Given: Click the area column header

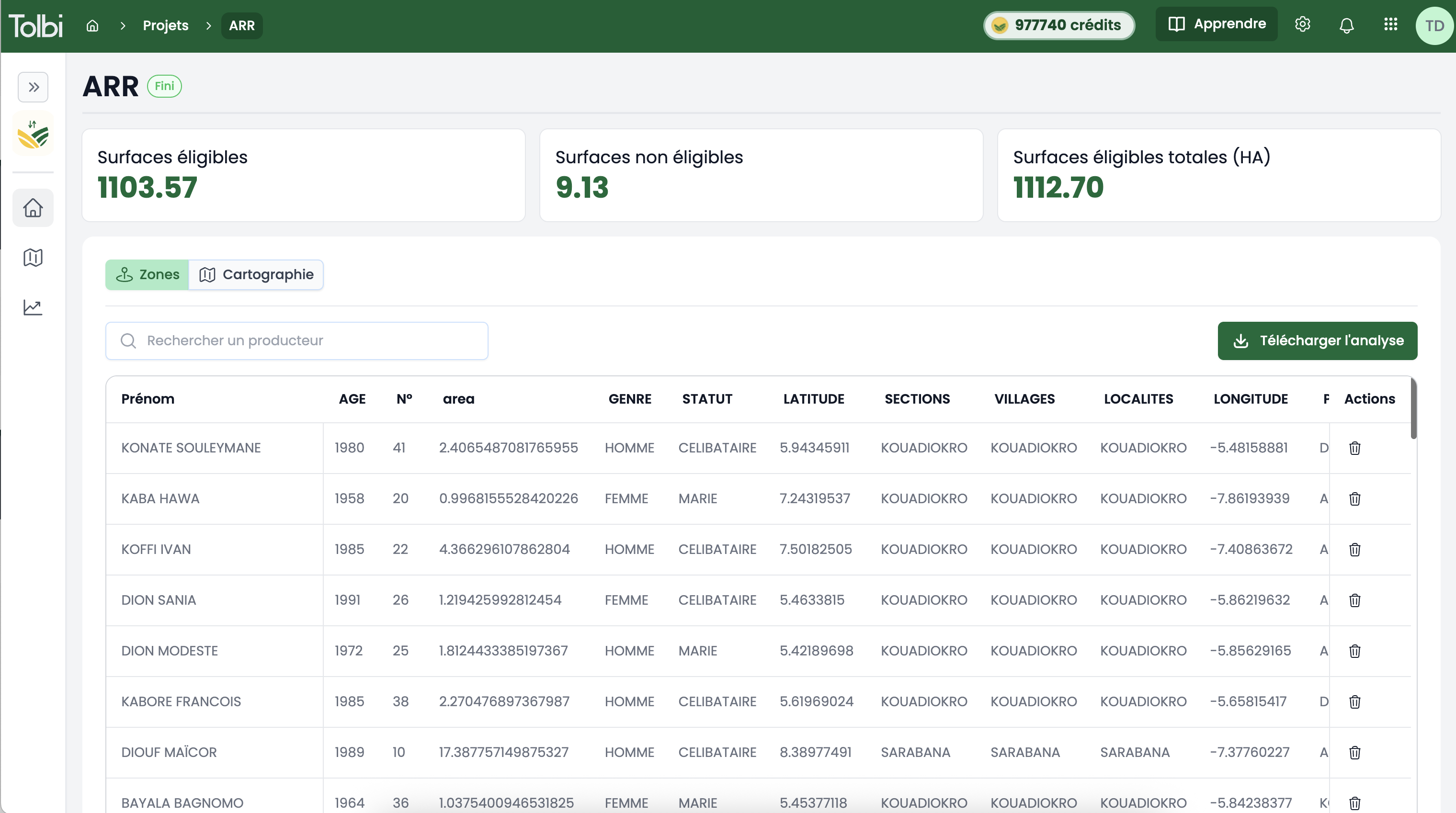Looking at the screenshot, I should click(x=458, y=399).
